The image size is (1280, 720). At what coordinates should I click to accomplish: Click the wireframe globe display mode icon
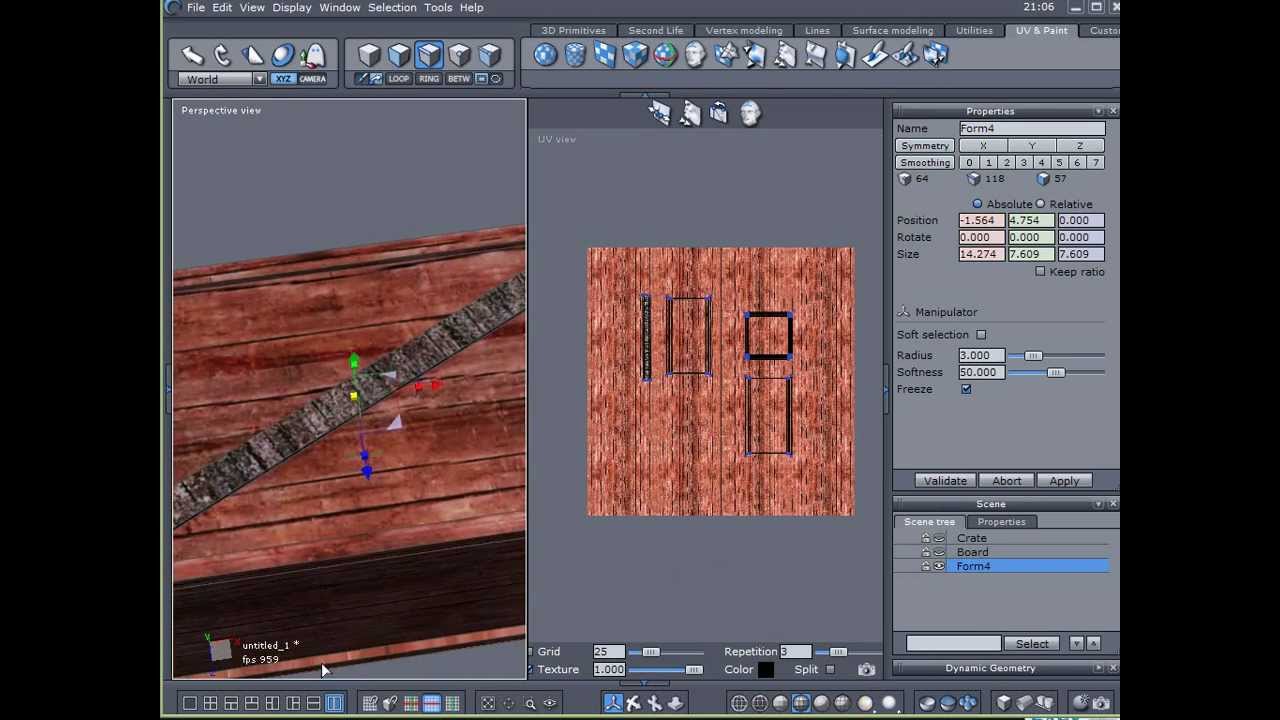point(739,704)
